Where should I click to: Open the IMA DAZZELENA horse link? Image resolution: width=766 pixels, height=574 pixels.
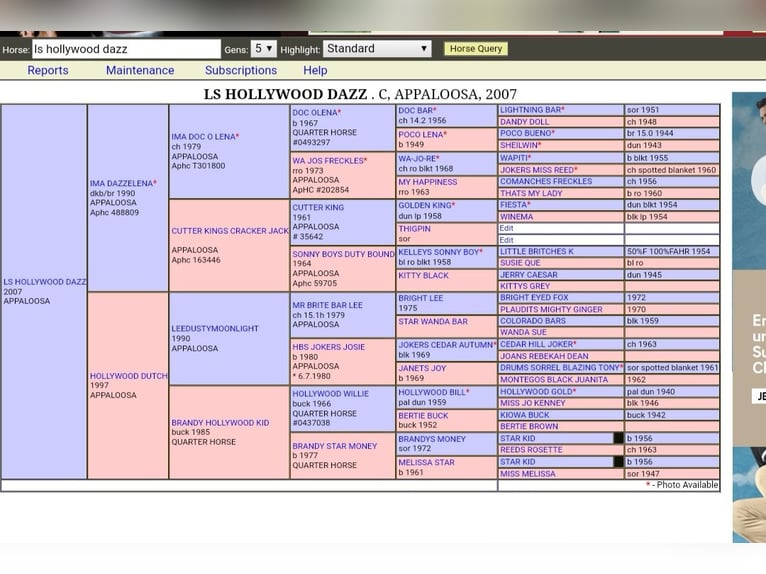122,184
